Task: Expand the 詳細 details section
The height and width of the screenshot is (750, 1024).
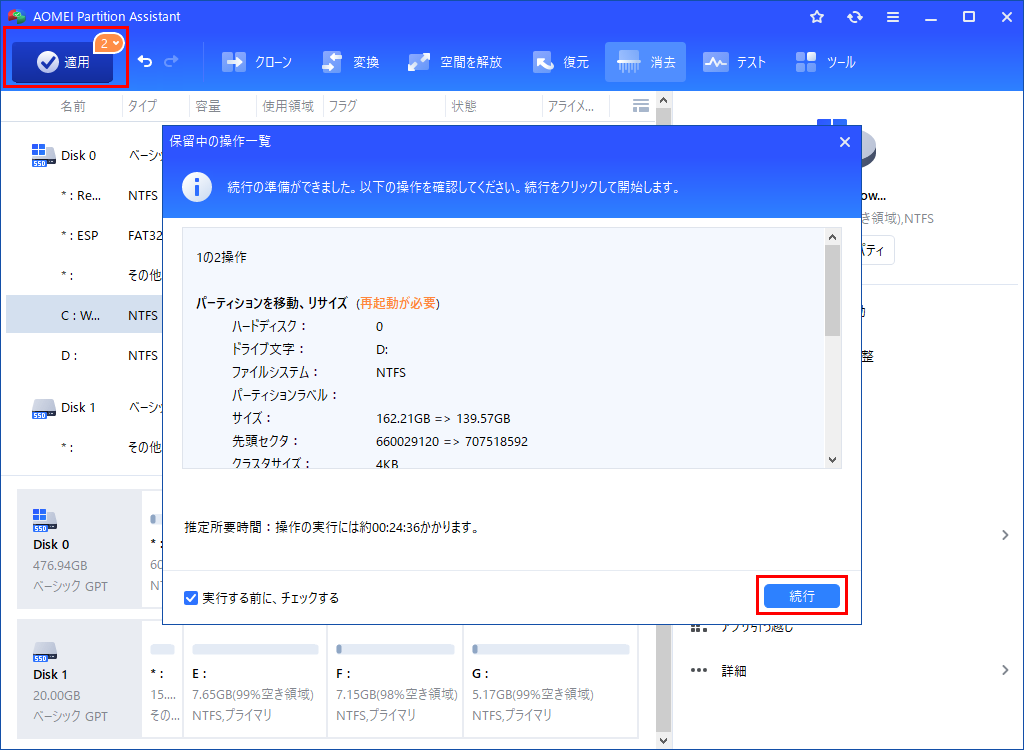Action: 1004,670
